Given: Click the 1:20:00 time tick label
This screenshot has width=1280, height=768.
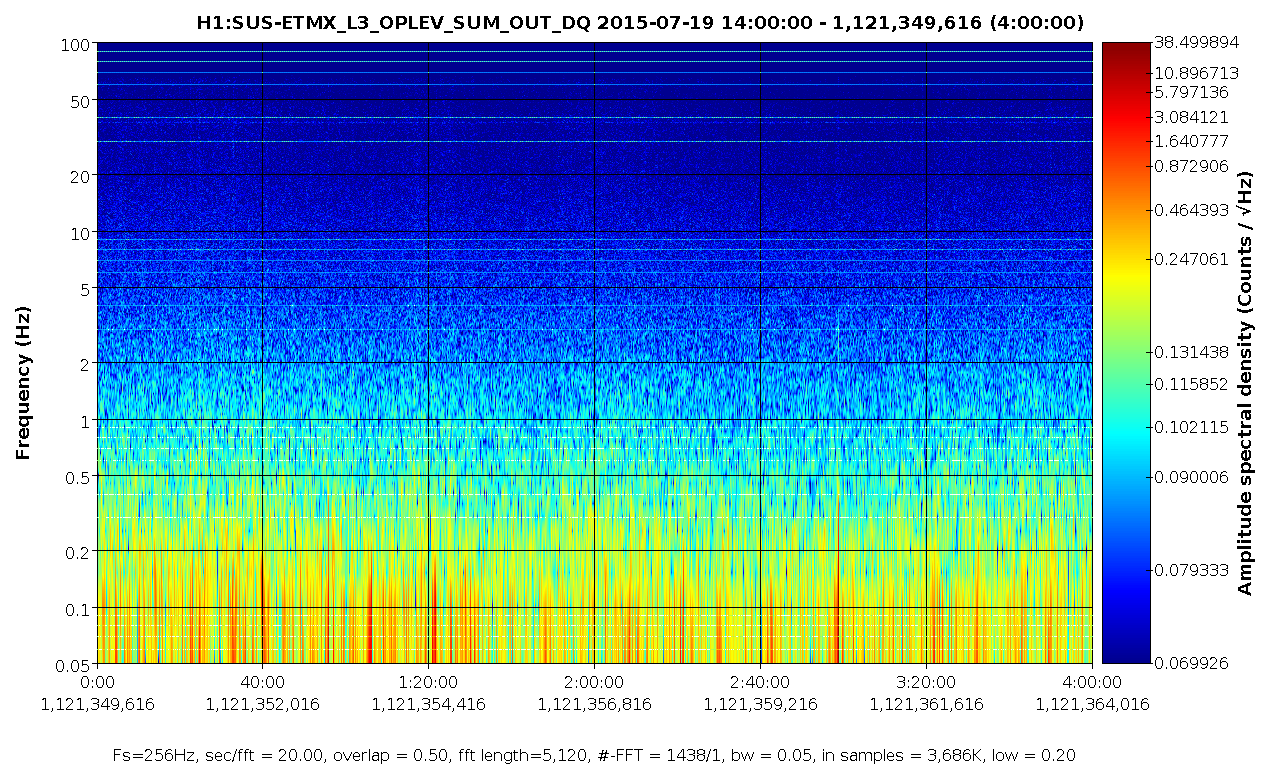Looking at the screenshot, I should [x=428, y=682].
